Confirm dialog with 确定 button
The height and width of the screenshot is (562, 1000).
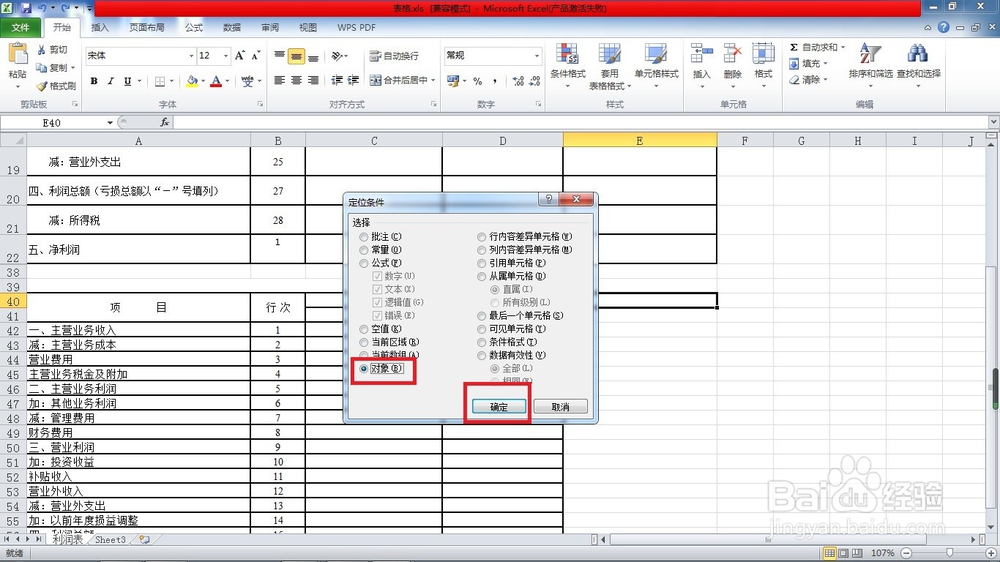pyautogui.click(x=499, y=407)
